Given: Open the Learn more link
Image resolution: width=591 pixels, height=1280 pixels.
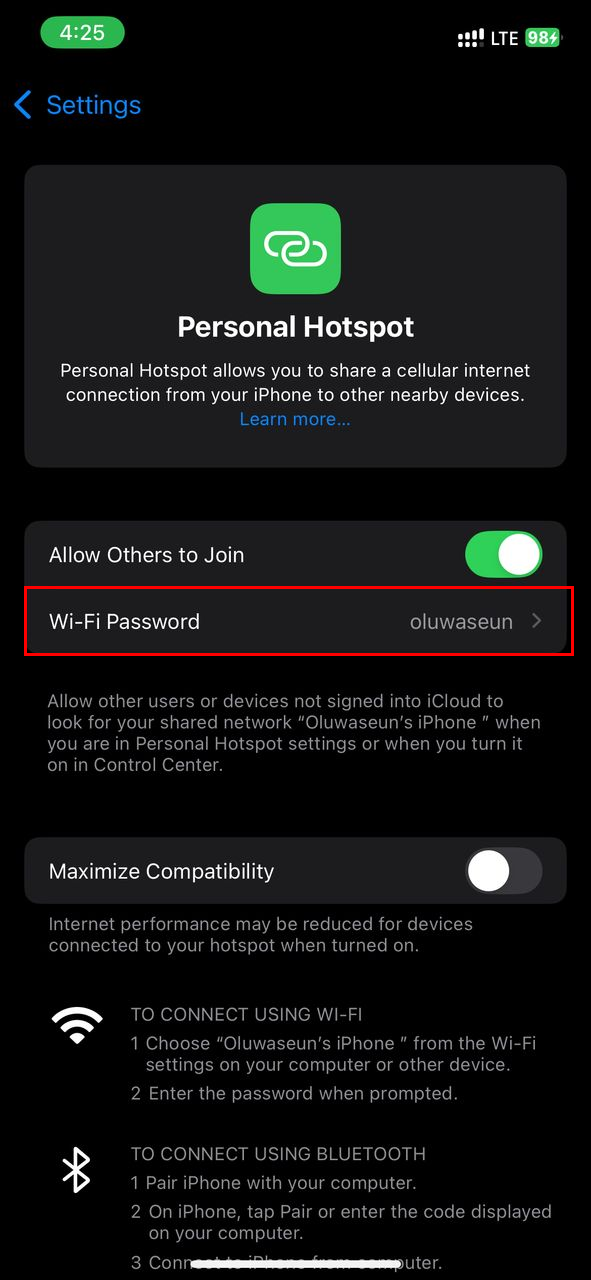Looking at the screenshot, I should tap(295, 419).
